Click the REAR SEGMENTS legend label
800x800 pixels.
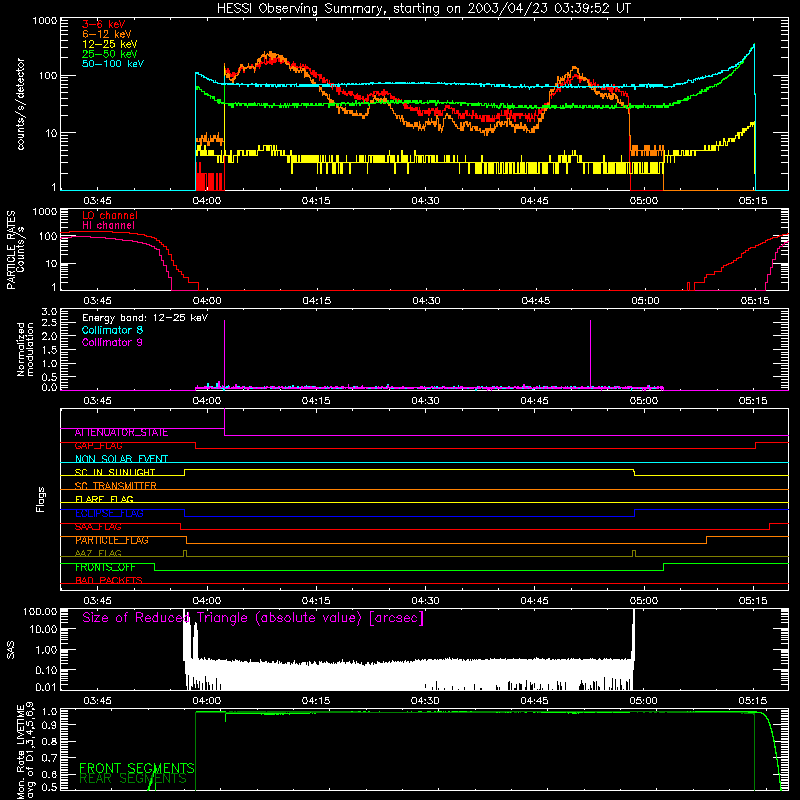click(133, 779)
